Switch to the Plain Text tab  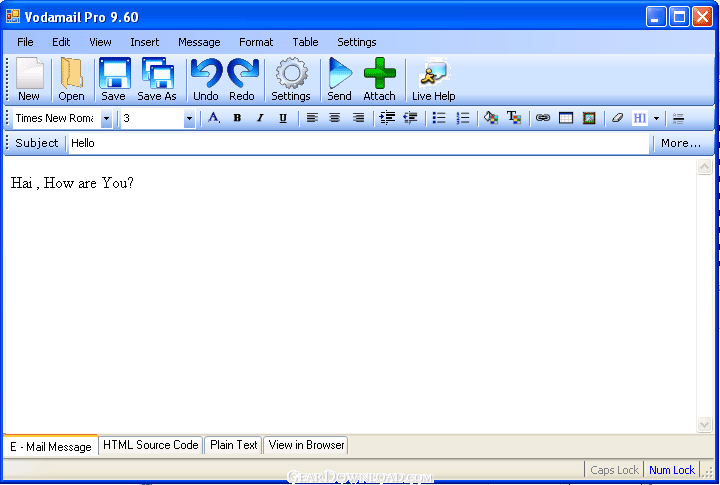point(233,445)
